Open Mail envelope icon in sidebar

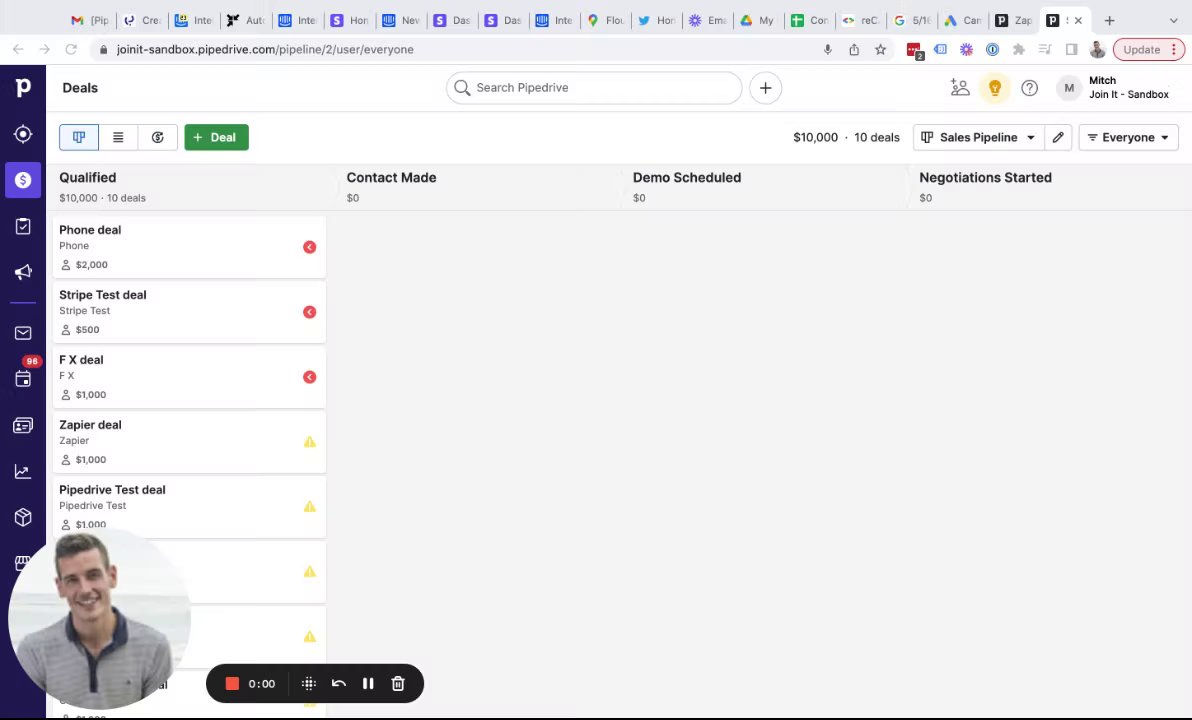[23, 333]
